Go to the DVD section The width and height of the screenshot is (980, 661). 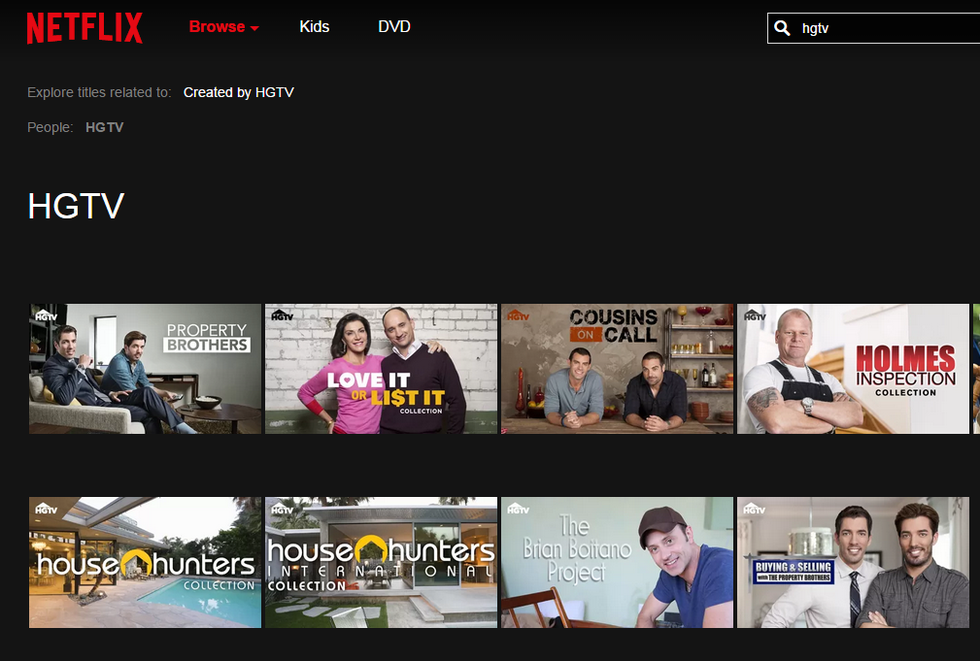394,27
